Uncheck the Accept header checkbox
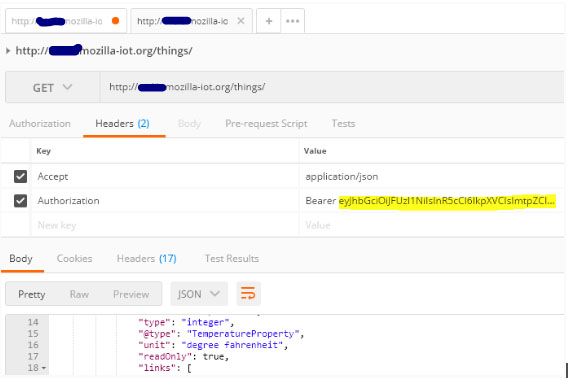The width and height of the screenshot is (569, 385). [x=20, y=176]
